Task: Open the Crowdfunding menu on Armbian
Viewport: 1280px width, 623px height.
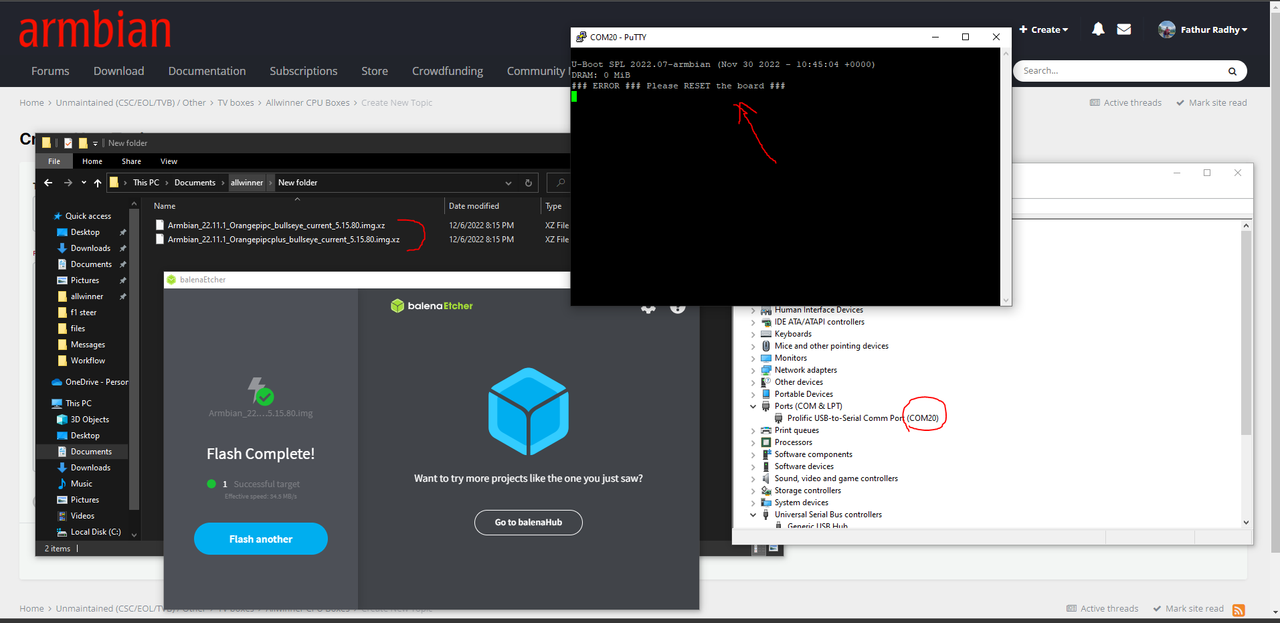Action: coord(447,71)
